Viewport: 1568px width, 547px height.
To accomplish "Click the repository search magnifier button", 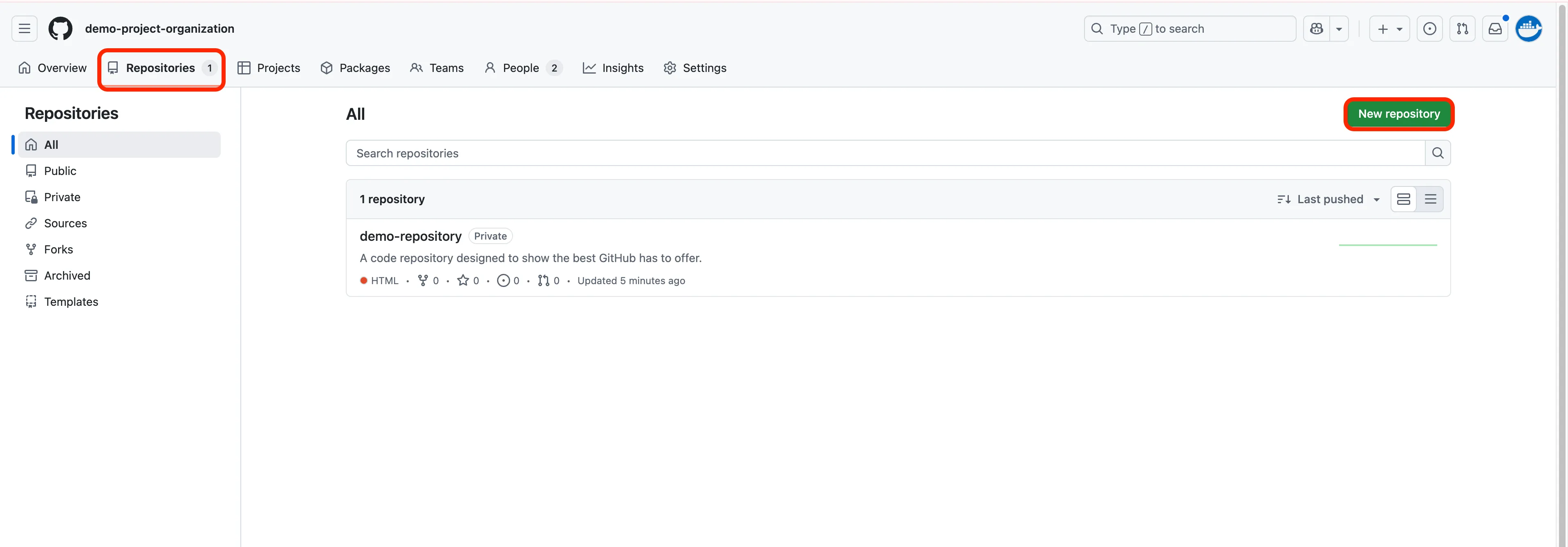I will (1437, 153).
